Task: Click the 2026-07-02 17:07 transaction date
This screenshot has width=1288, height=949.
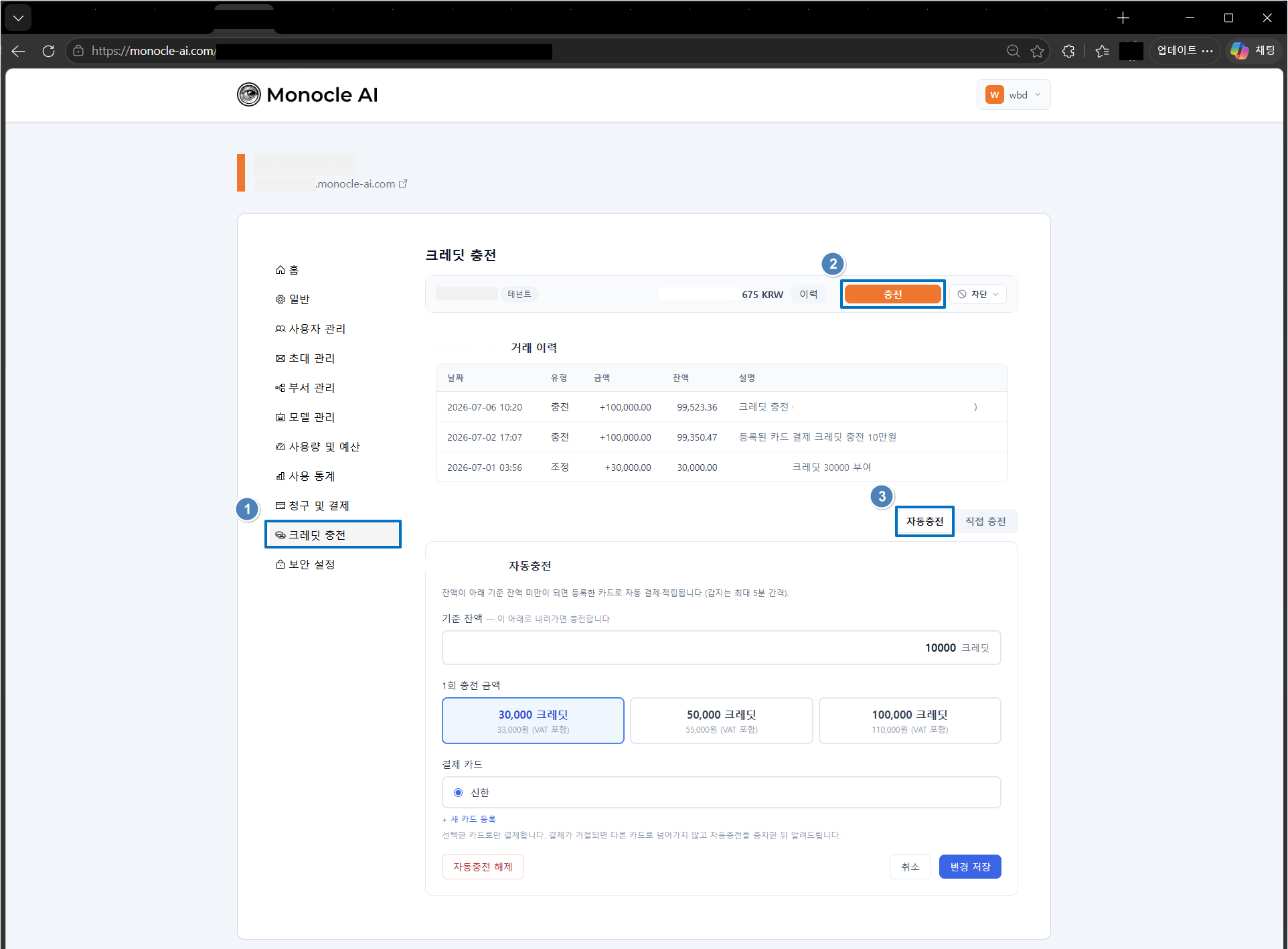Action: click(x=485, y=437)
